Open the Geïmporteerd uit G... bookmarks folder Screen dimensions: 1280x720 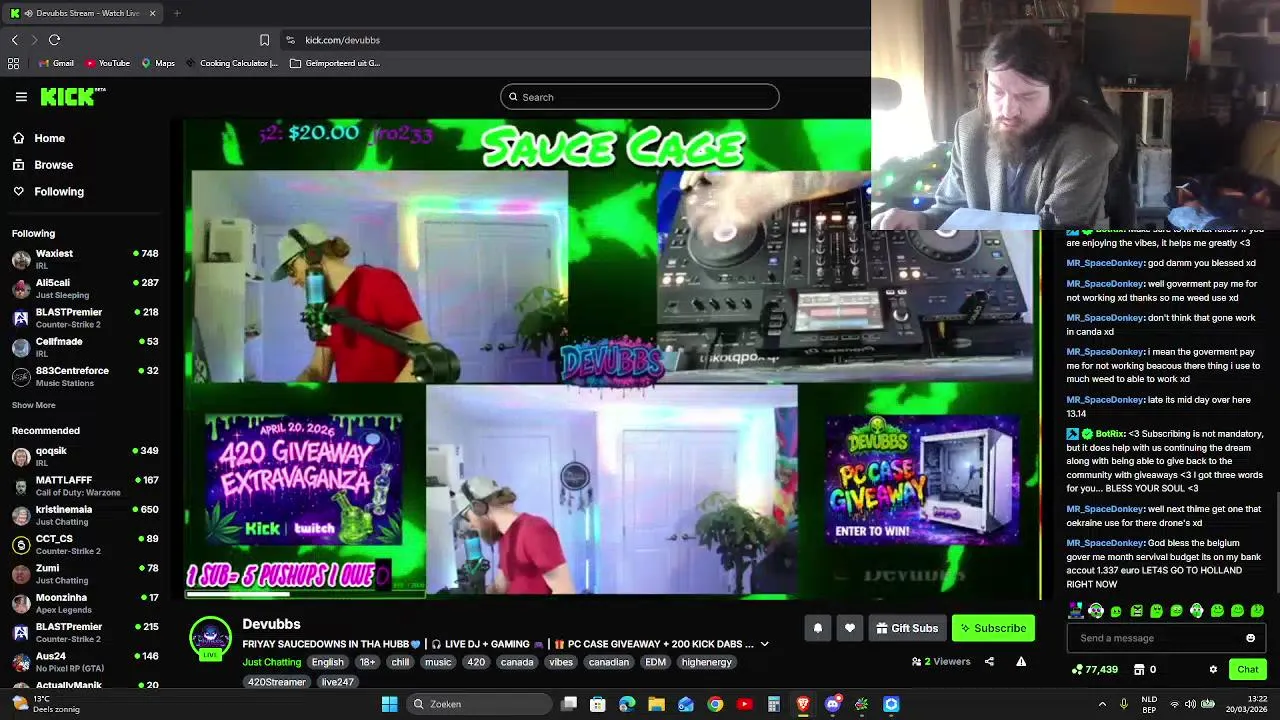tap(335, 63)
